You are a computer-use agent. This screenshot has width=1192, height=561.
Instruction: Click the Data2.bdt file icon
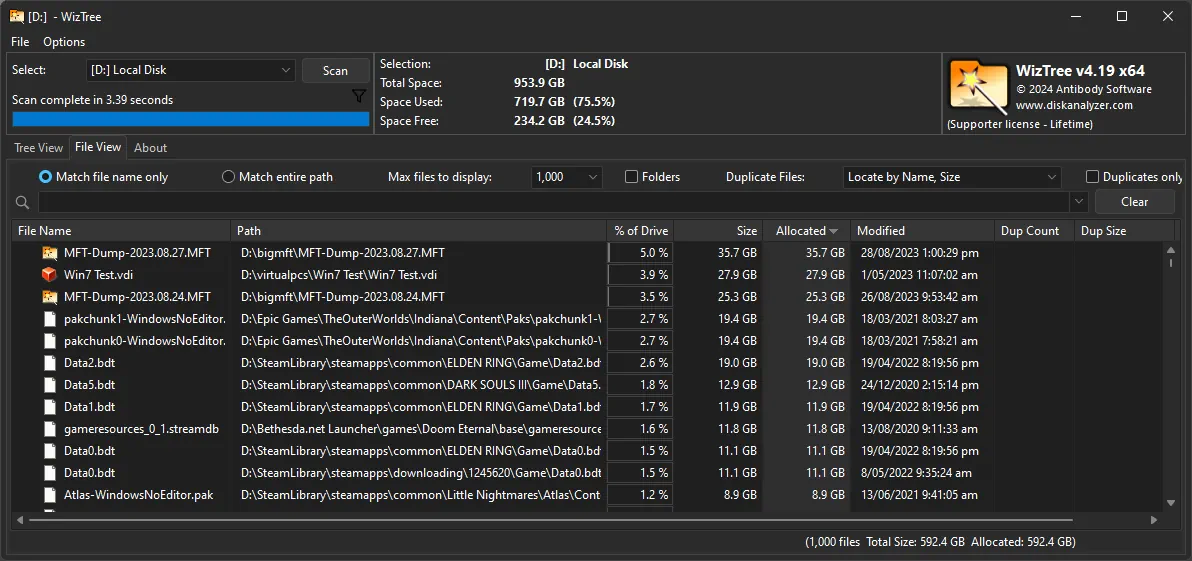click(x=49, y=363)
